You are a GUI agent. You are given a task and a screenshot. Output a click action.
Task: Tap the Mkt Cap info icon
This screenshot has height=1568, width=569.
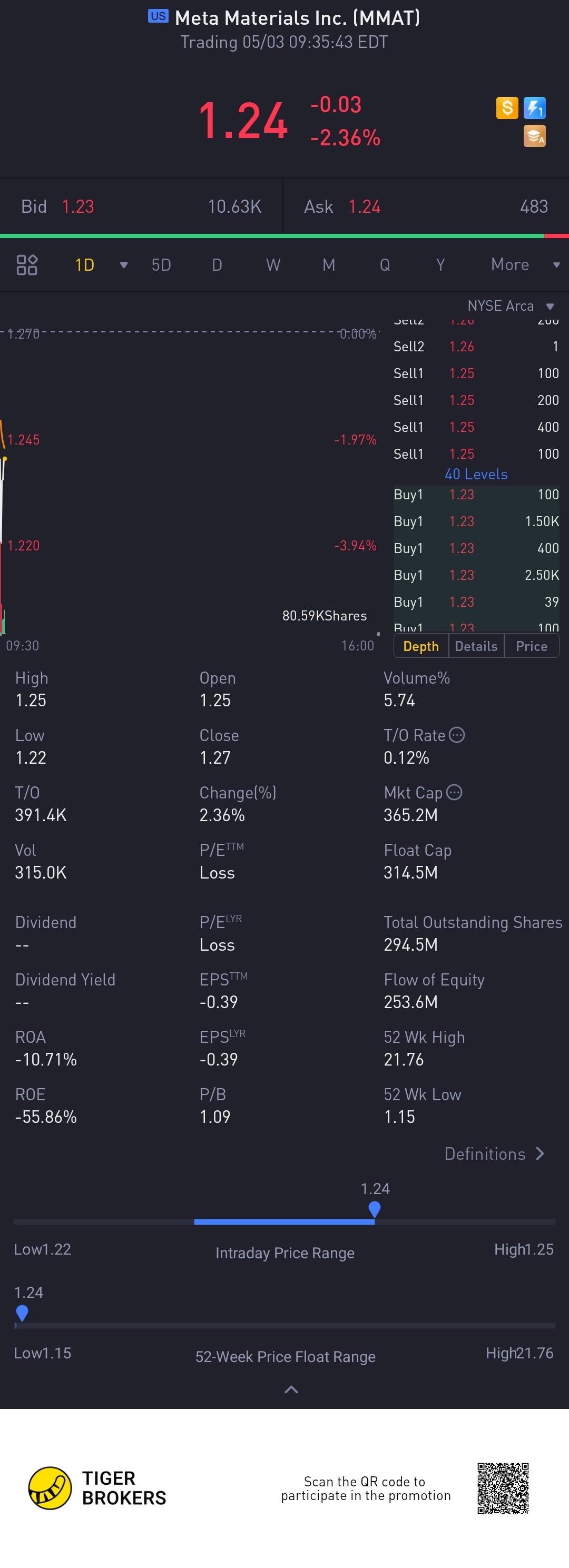(x=454, y=792)
